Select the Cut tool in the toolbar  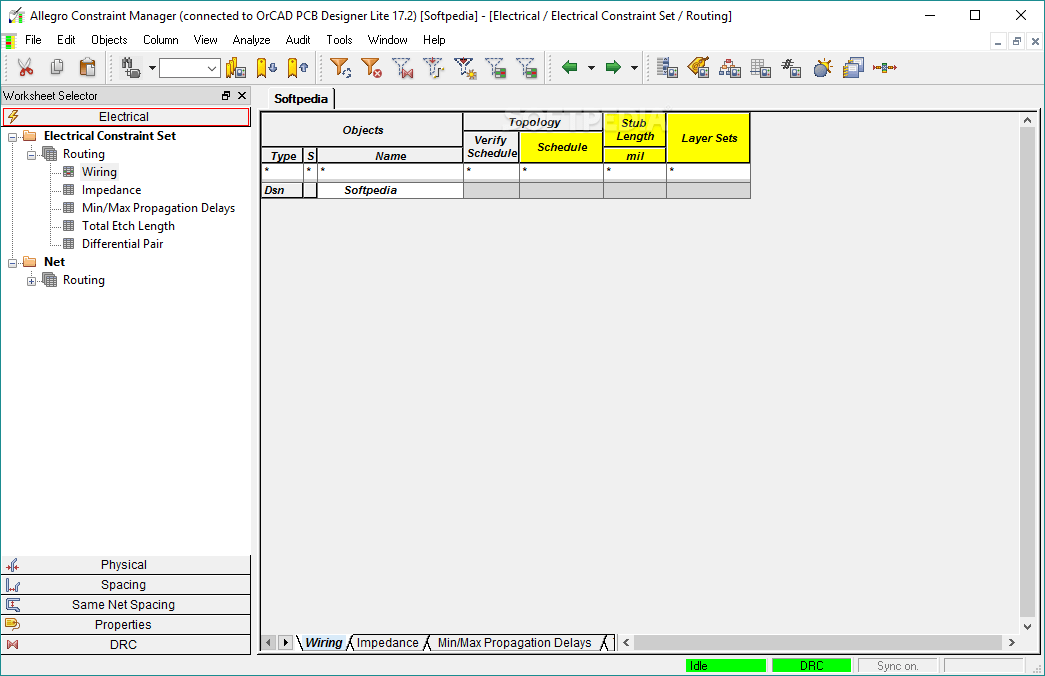pos(25,67)
